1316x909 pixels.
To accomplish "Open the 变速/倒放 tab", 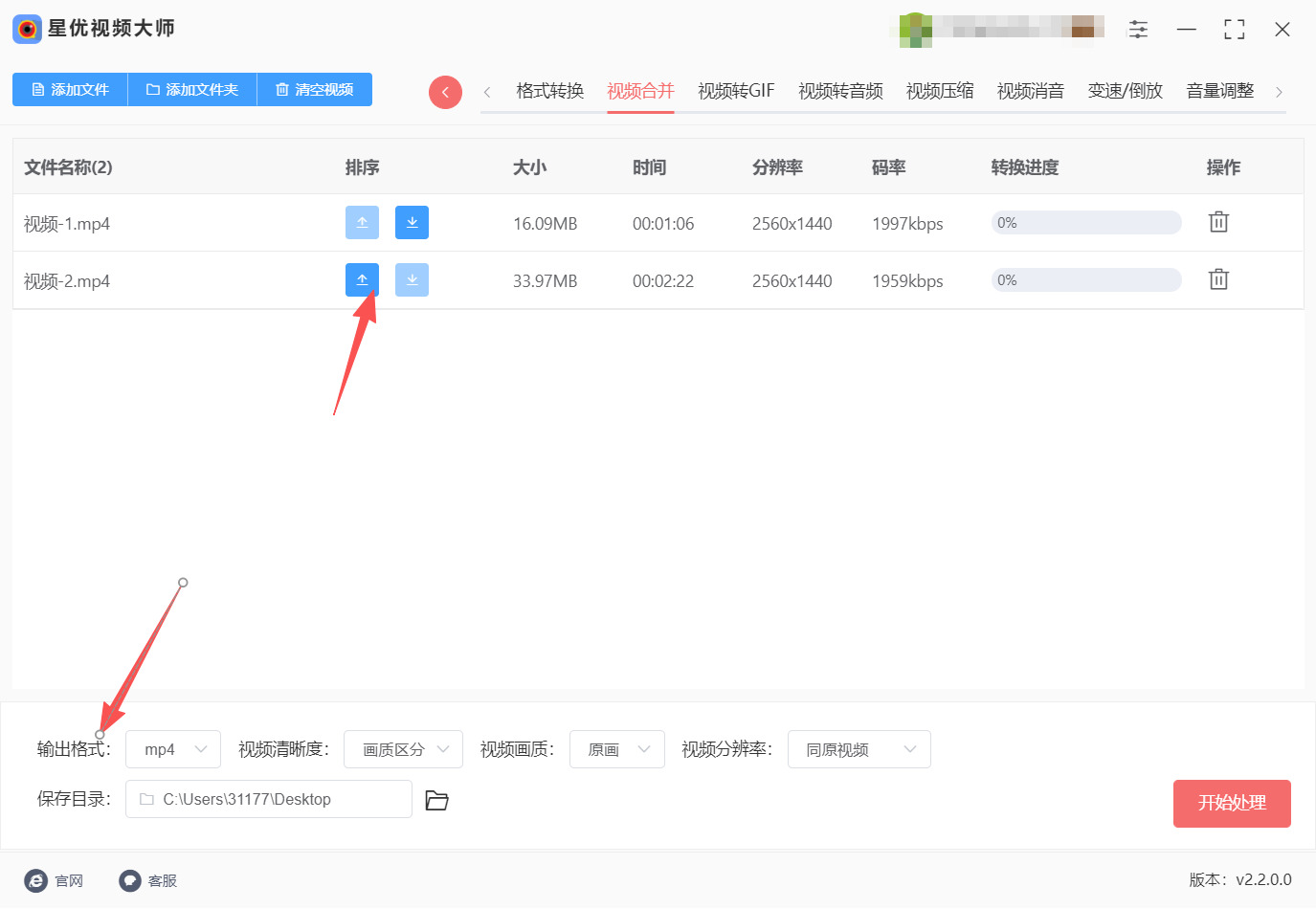I will pos(1126,91).
